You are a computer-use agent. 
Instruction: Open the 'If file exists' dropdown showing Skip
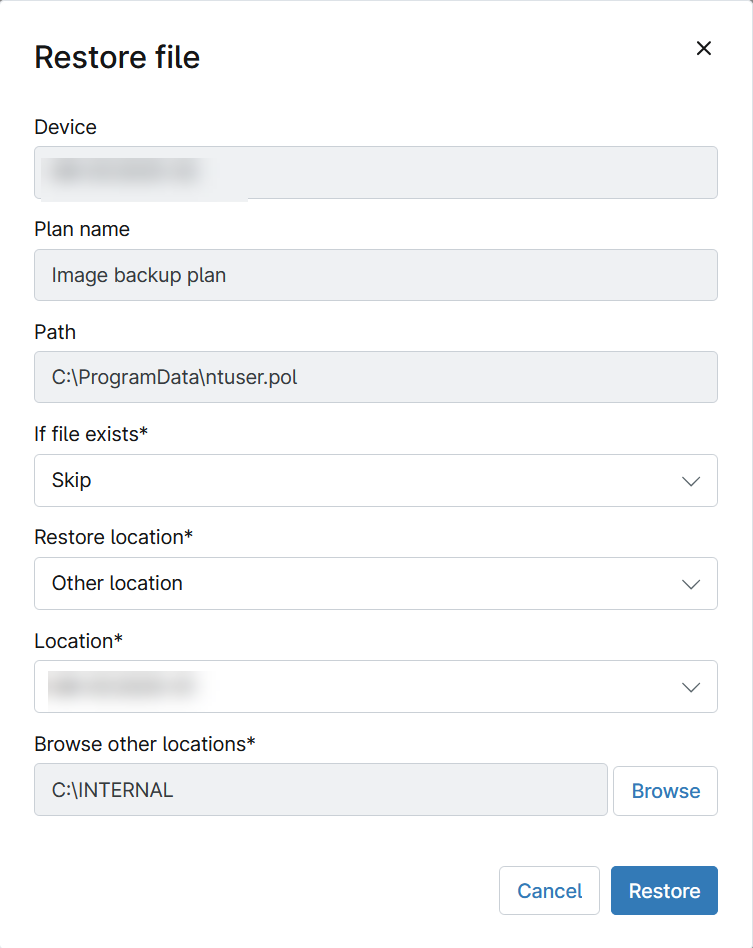[375, 481]
